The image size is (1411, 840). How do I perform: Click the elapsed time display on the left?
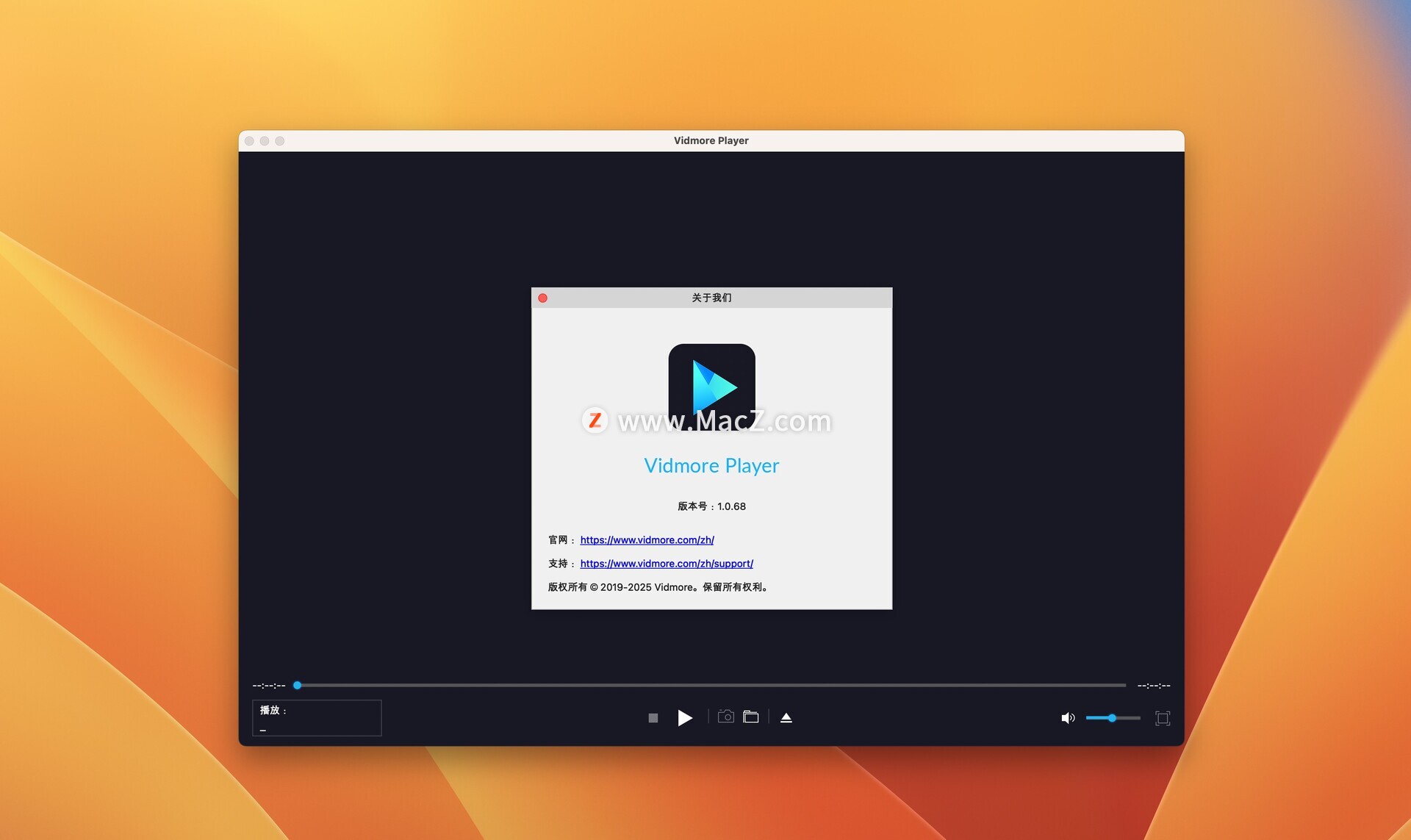[269, 686]
